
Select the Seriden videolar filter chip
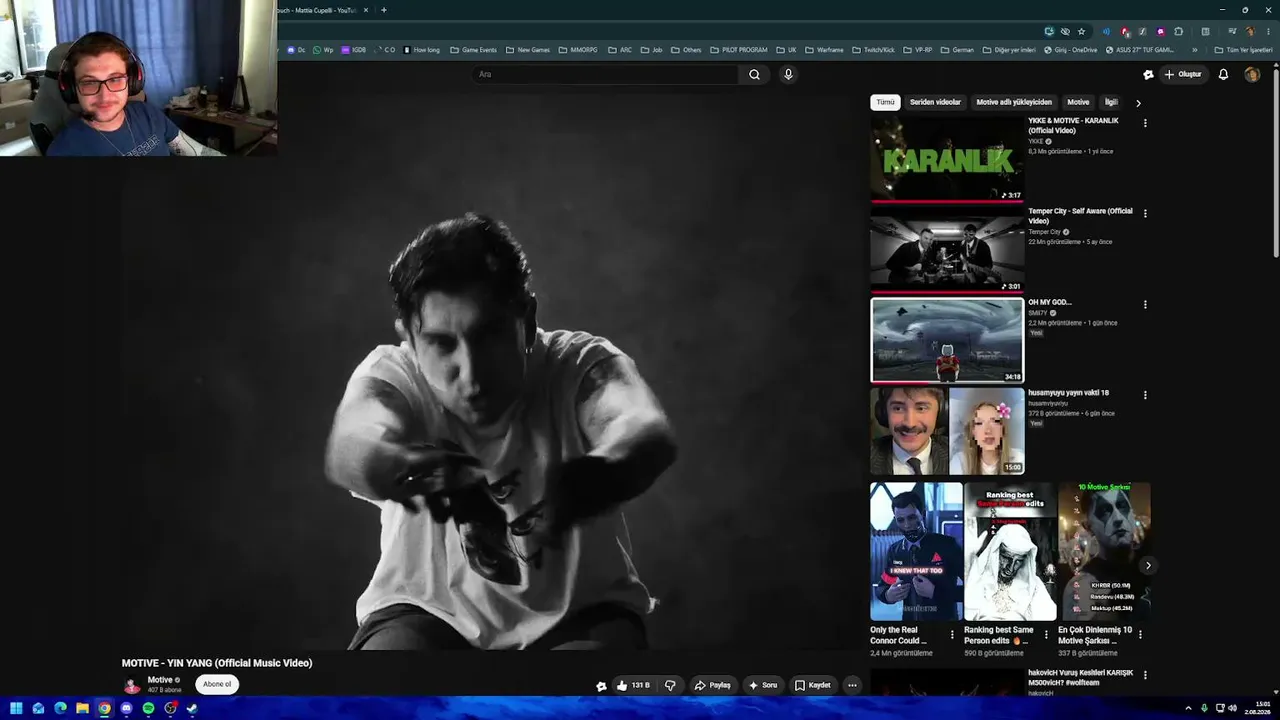(935, 102)
